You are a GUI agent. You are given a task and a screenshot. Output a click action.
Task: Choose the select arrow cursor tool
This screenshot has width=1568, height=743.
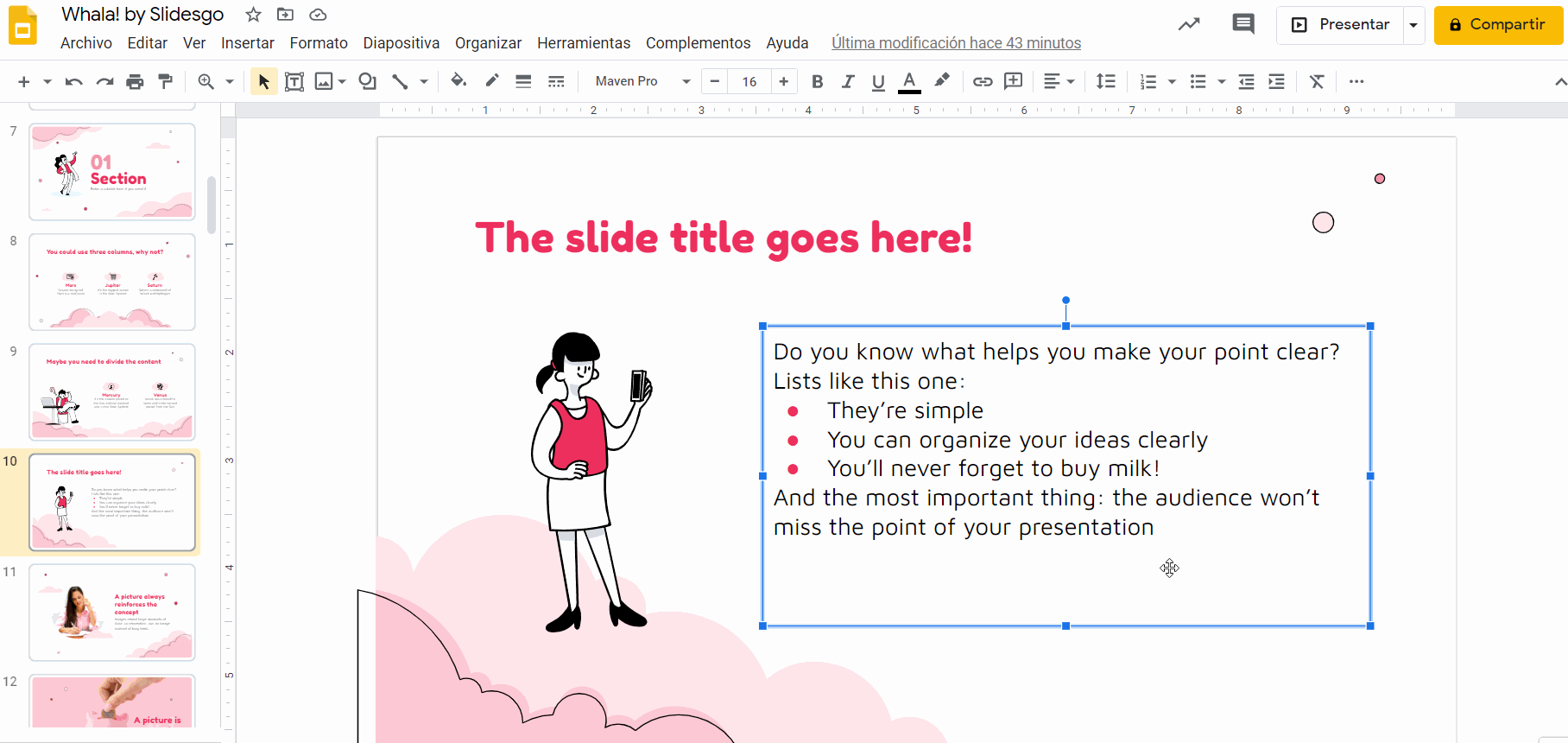tap(263, 81)
